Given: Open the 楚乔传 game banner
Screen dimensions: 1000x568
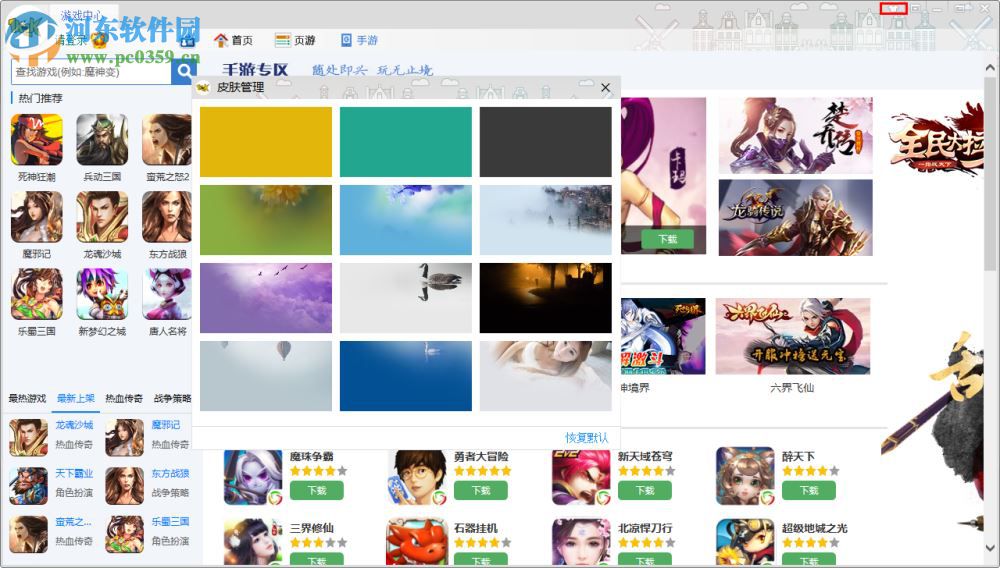Looking at the screenshot, I should pyautogui.click(x=795, y=135).
